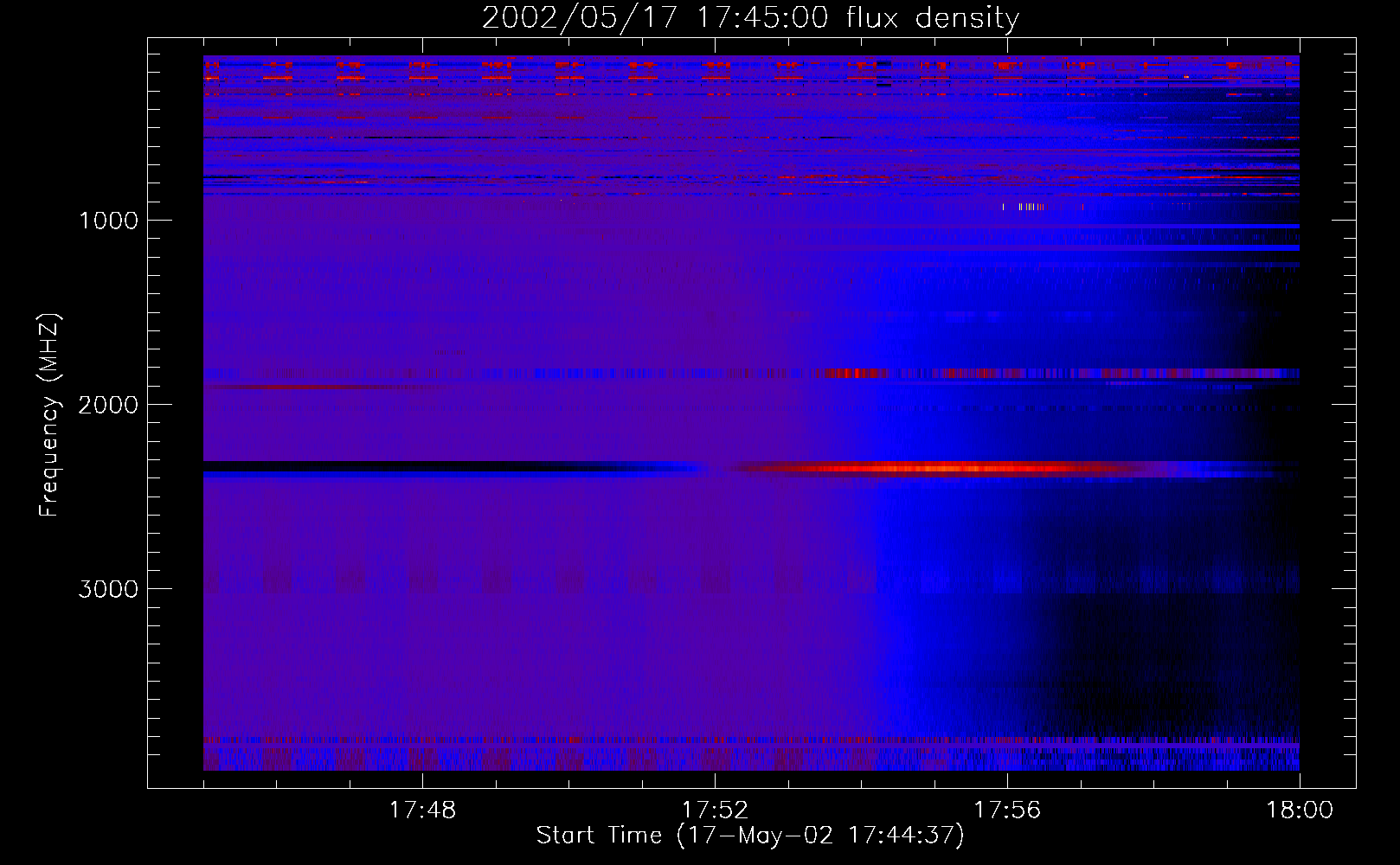Click the 2000 frequency tick label
This screenshot has width=1400, height=865.
[x=108, y=405]
